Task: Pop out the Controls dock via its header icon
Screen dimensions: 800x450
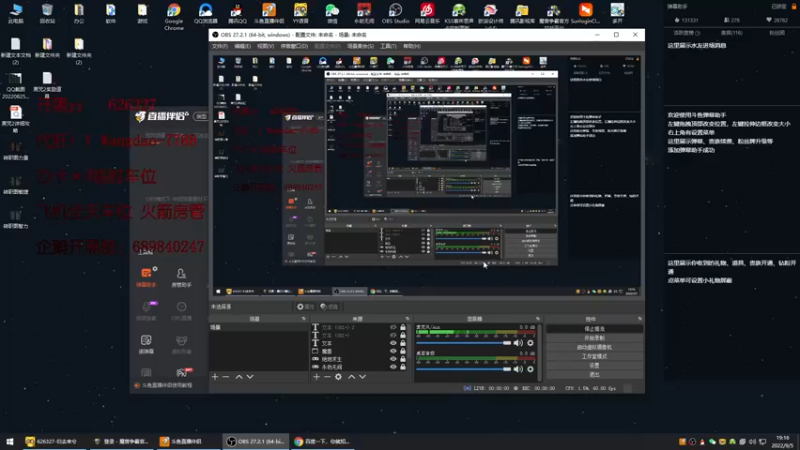Action: point(640,319)
